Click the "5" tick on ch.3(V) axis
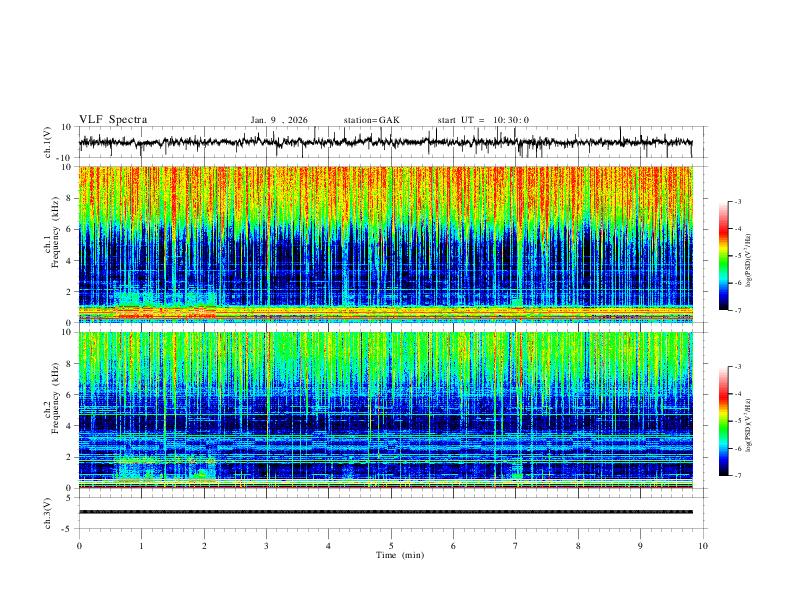Viewport: 792px width, 612px height. tap(69, 498)
